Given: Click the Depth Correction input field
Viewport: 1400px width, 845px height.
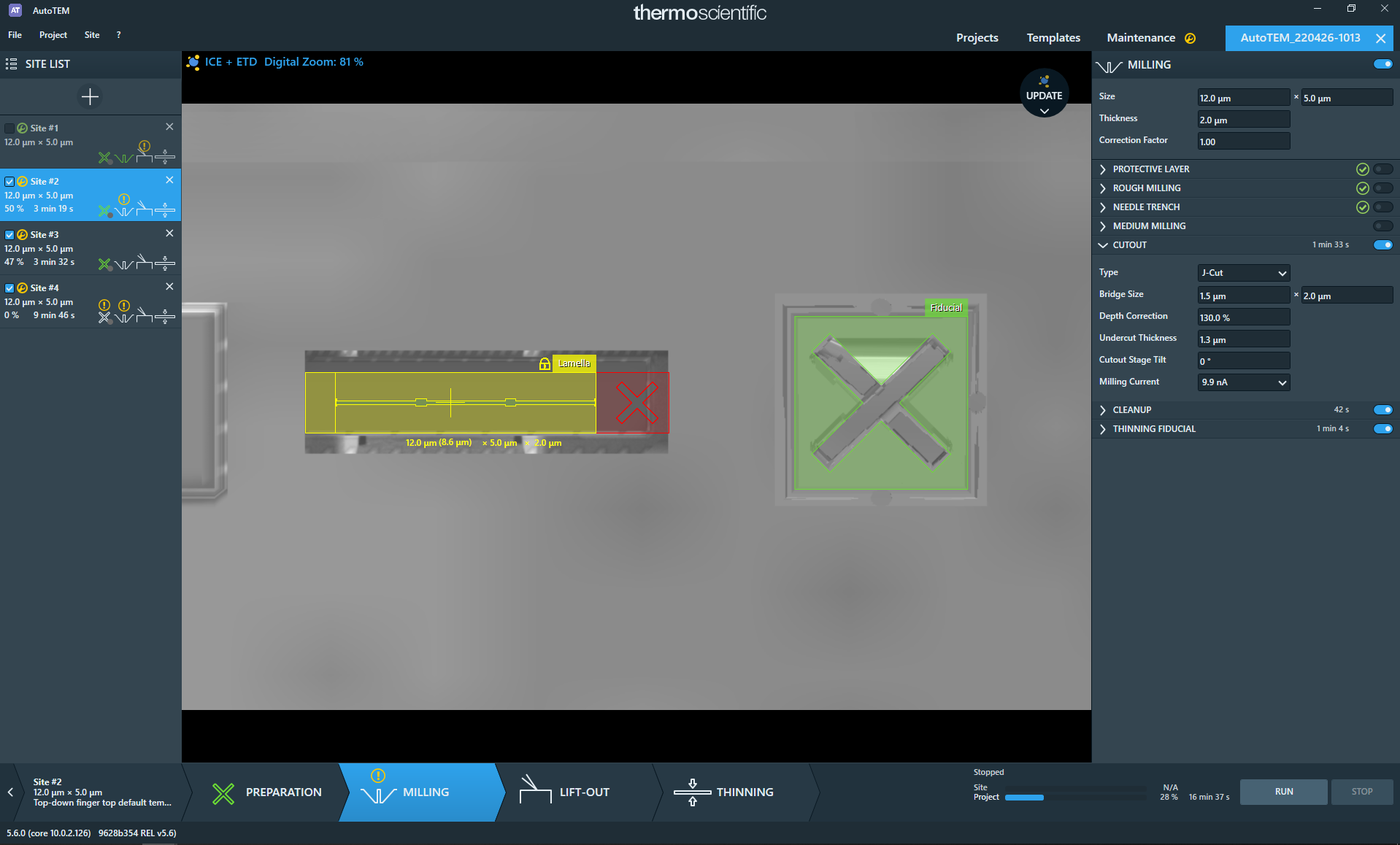Looking at the screenshot, I should pos(1243,317).
